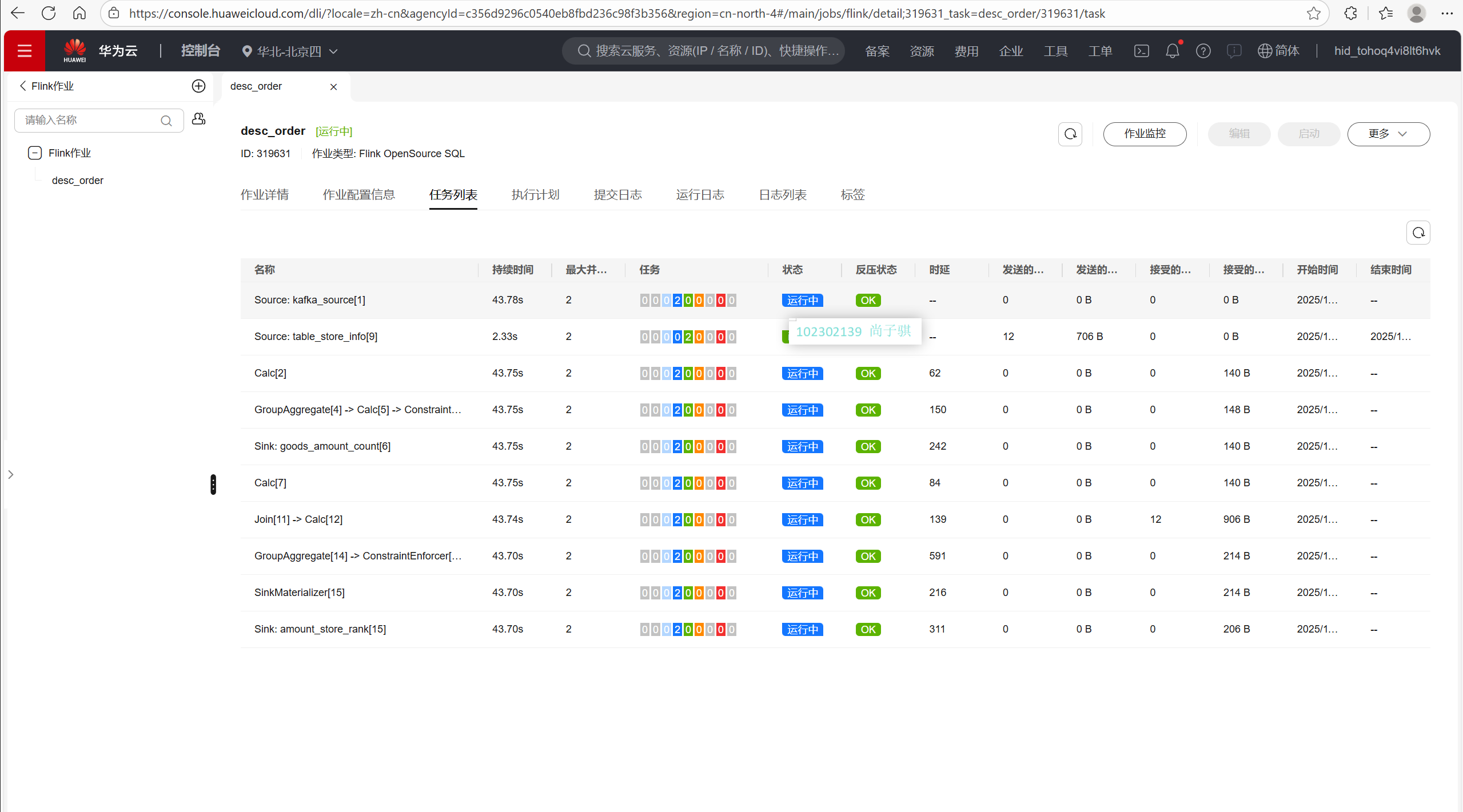Open the red hamburger service menu
Viewport: 1463px width, 812px height.
(x=25, y=51)
